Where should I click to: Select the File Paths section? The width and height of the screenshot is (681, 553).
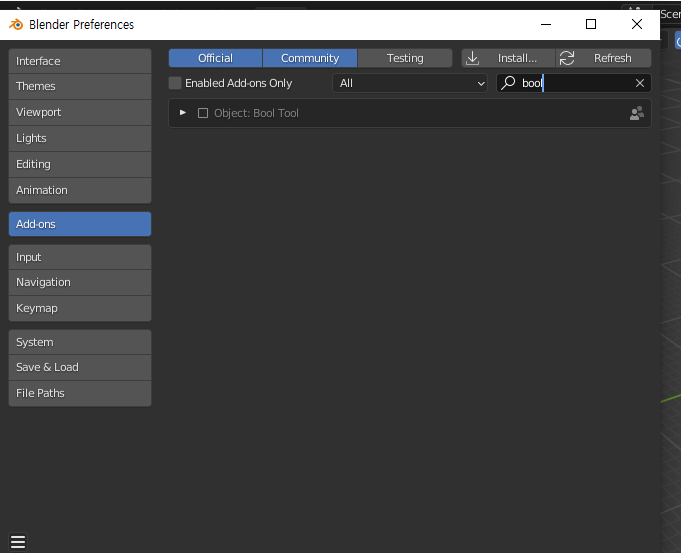[x=80, y=394]
